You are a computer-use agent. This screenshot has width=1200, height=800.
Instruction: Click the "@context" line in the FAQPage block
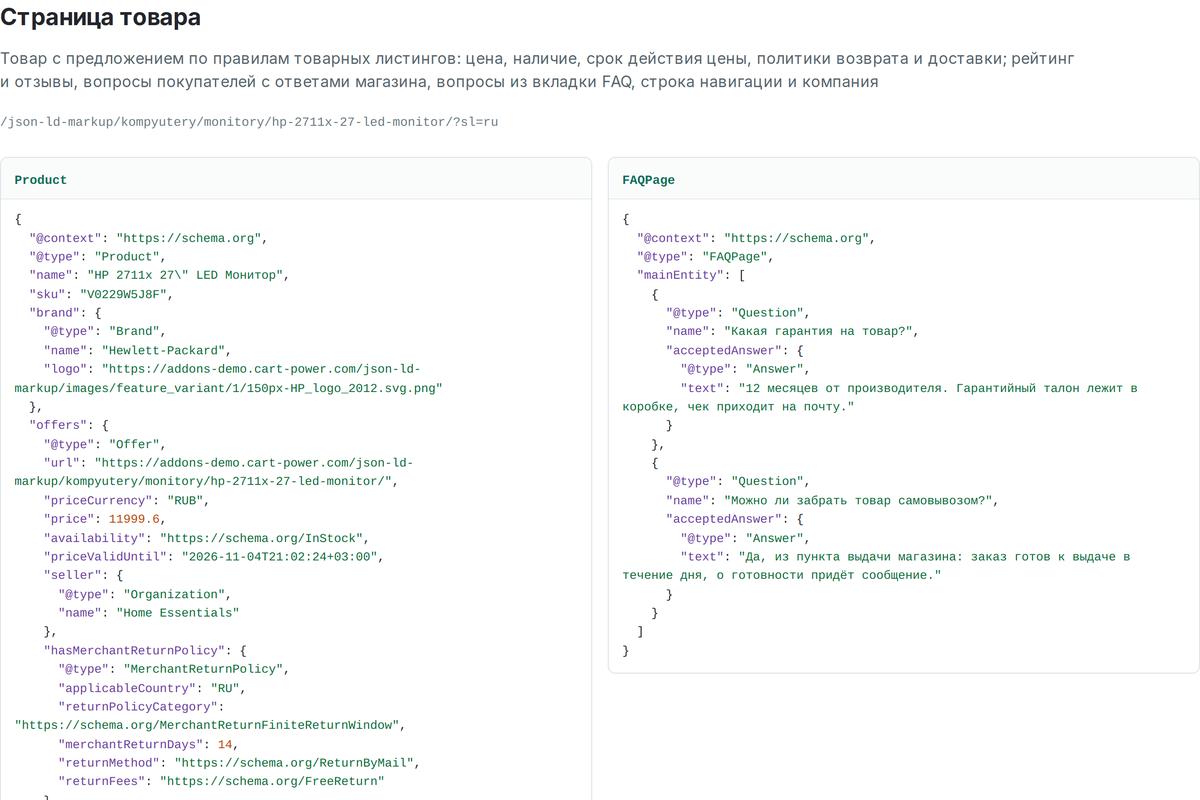coord(755,238)
